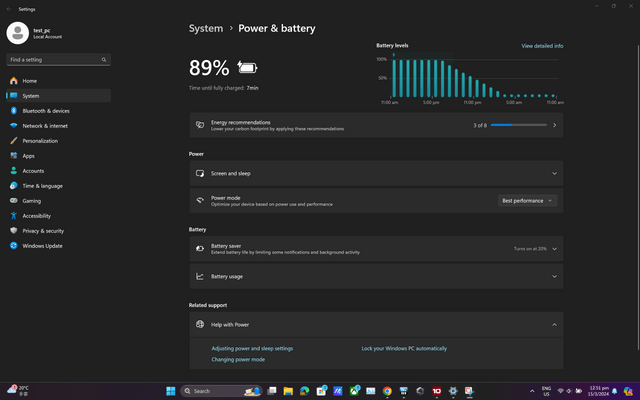Open Energy recommendations chevron arrow
Screen dimensions: 640x400
[554, 125]
